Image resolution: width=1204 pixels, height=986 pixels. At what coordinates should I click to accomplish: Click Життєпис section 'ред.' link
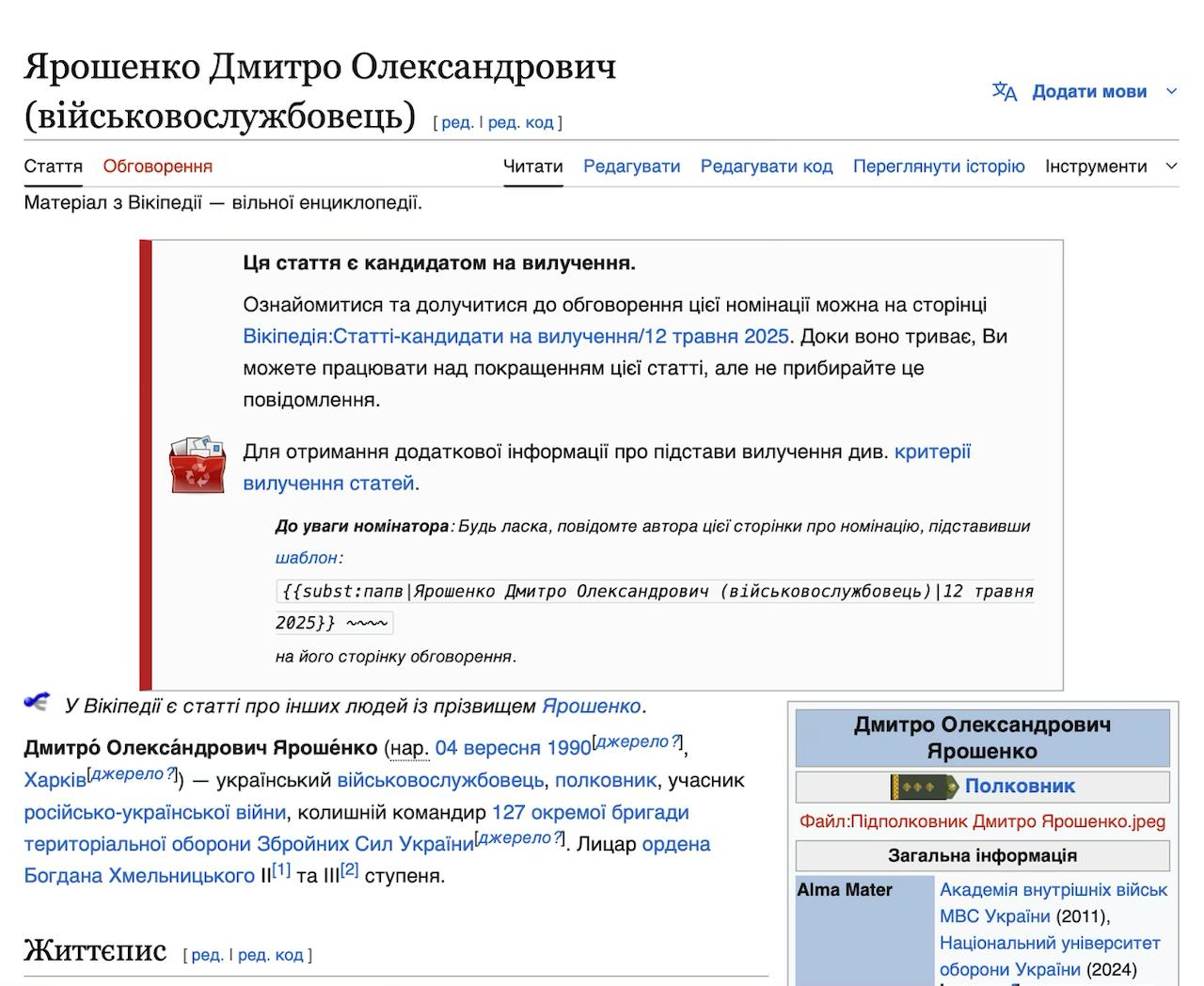point(207,955)
